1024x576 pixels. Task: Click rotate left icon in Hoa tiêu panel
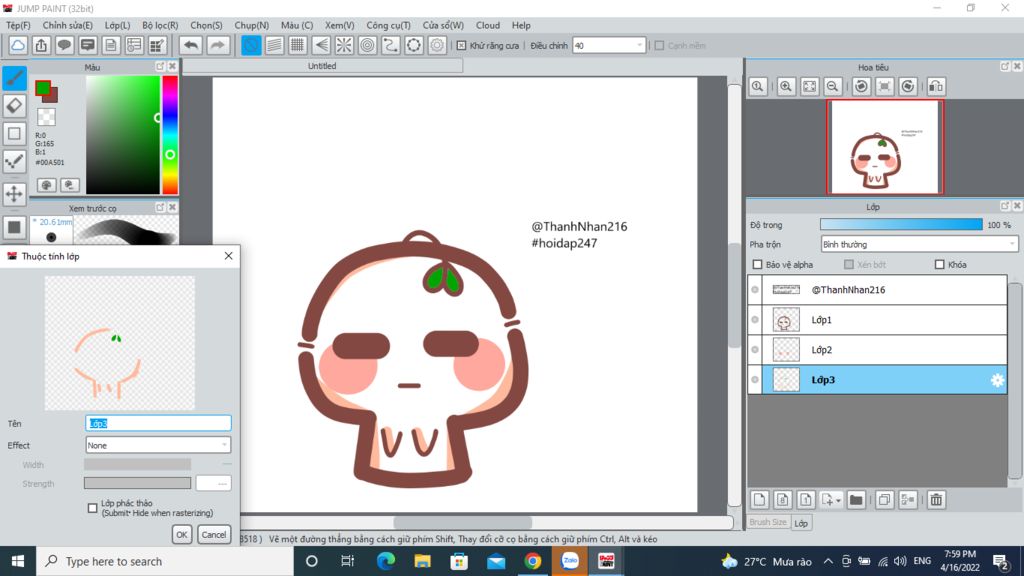(861, 86)
